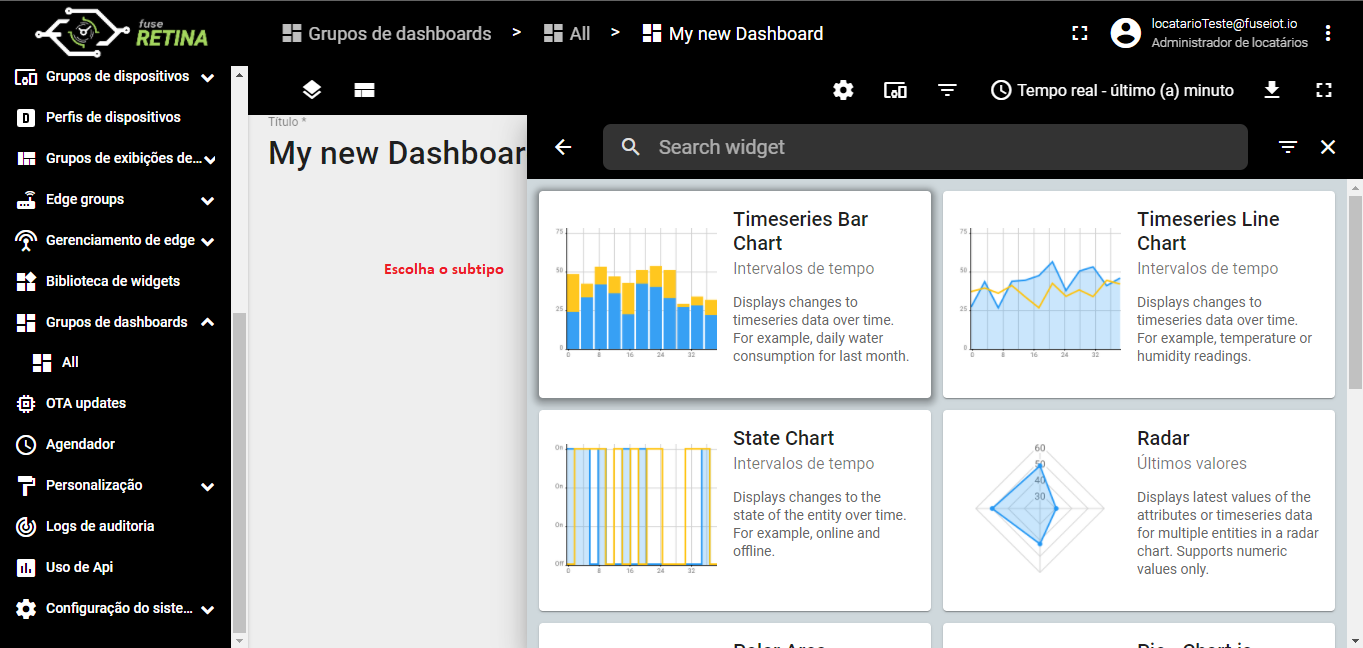Click the dashboard toolbar filter icon
This screenshot has height=648, width=1363.
(947, 90)
